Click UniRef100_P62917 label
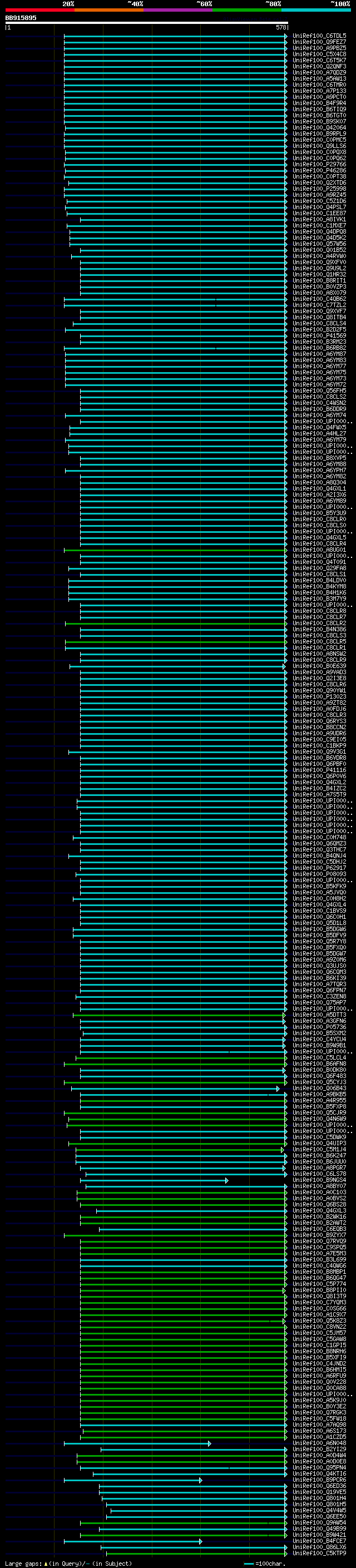Viewport: 356px width, 1568px height. pos(319,868)
